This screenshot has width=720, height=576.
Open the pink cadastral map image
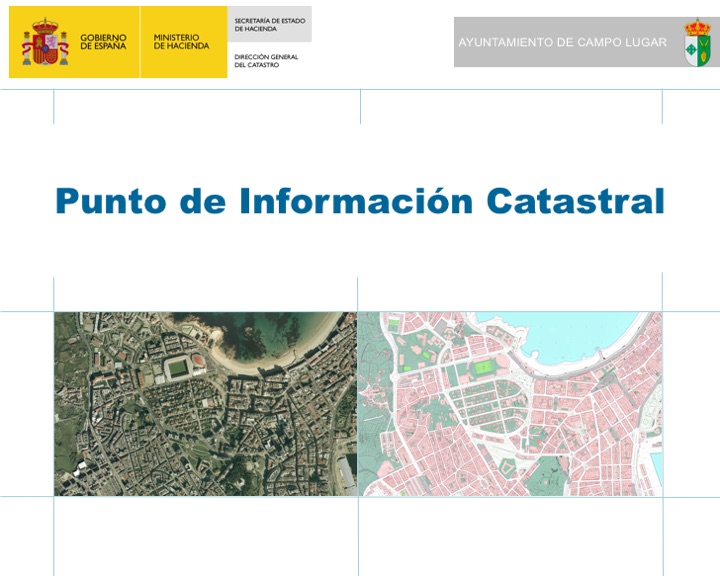[x=510, y=403]
